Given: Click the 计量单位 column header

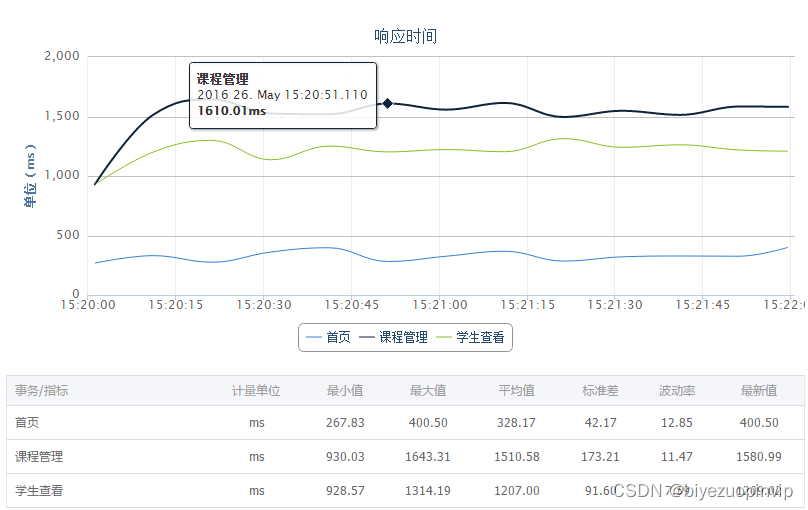Looking at the screenshot, I should (256, 390).
